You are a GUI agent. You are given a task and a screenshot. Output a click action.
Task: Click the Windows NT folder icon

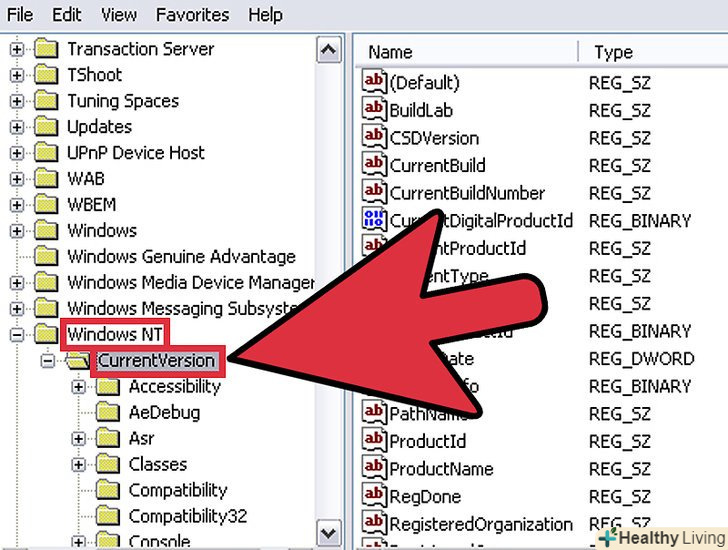click(x=46, y=334)
